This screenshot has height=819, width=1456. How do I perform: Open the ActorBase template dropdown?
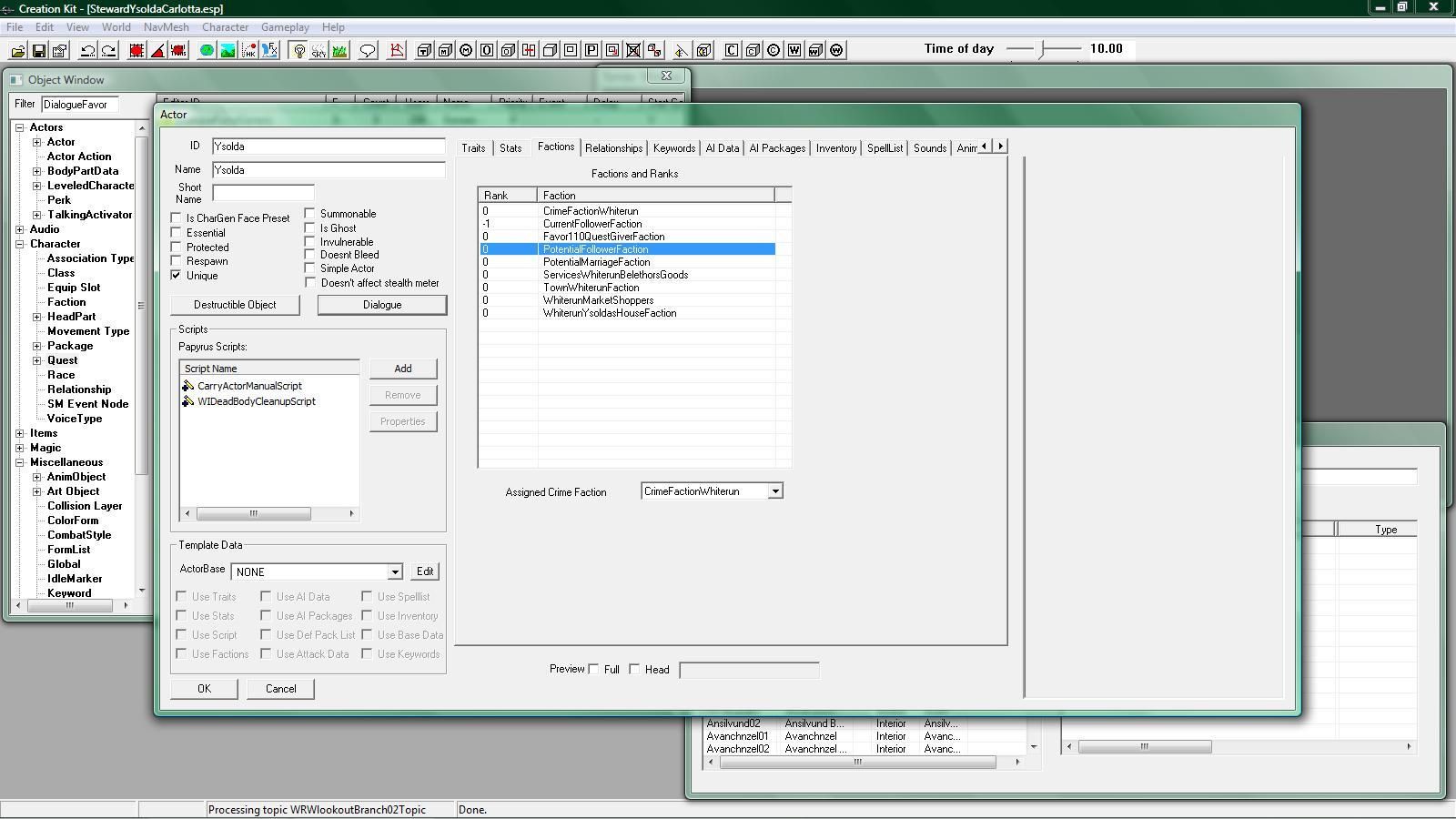tap(395, 572)
